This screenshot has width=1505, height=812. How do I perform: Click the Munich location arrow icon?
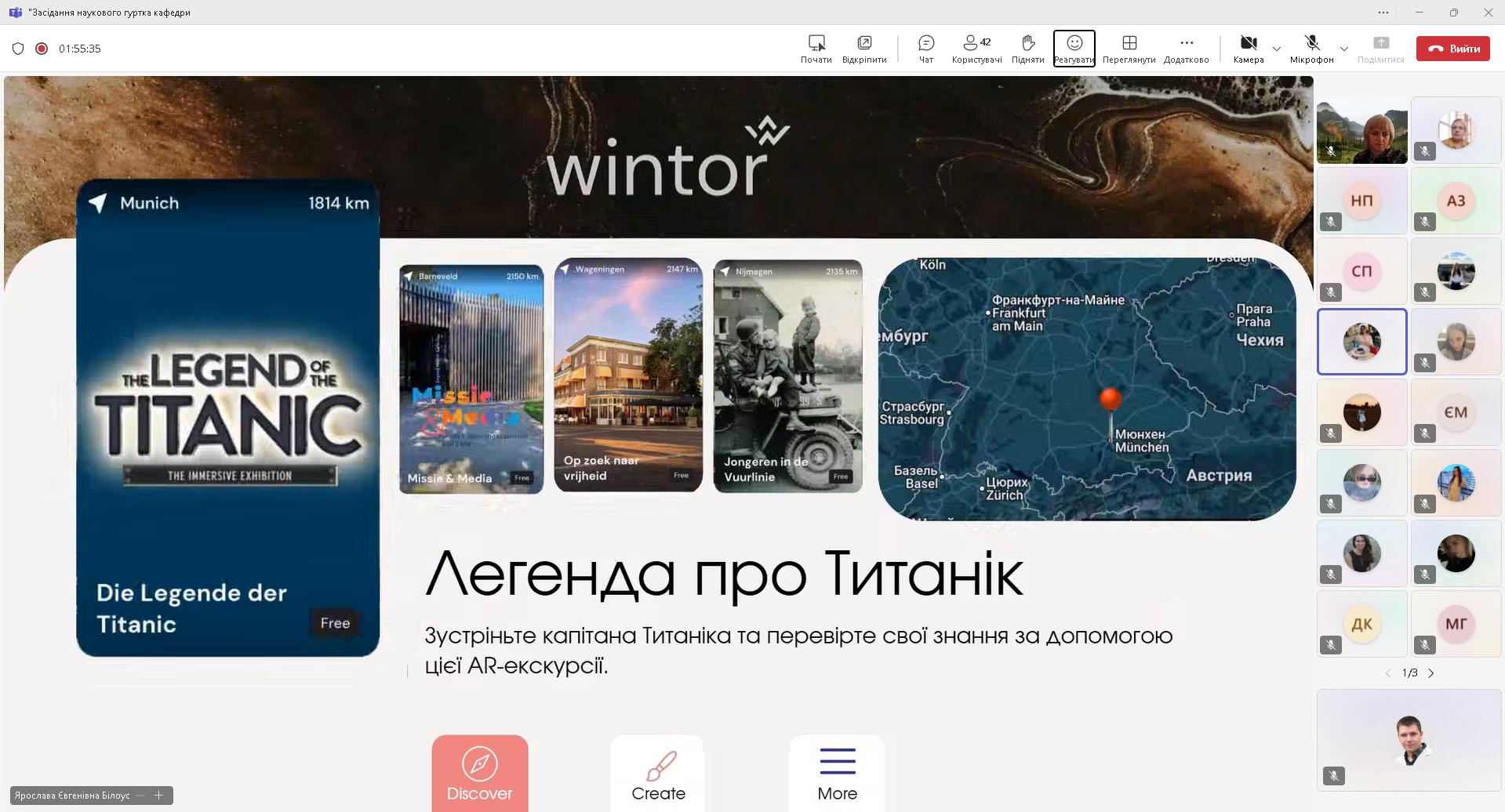point(98,203)
